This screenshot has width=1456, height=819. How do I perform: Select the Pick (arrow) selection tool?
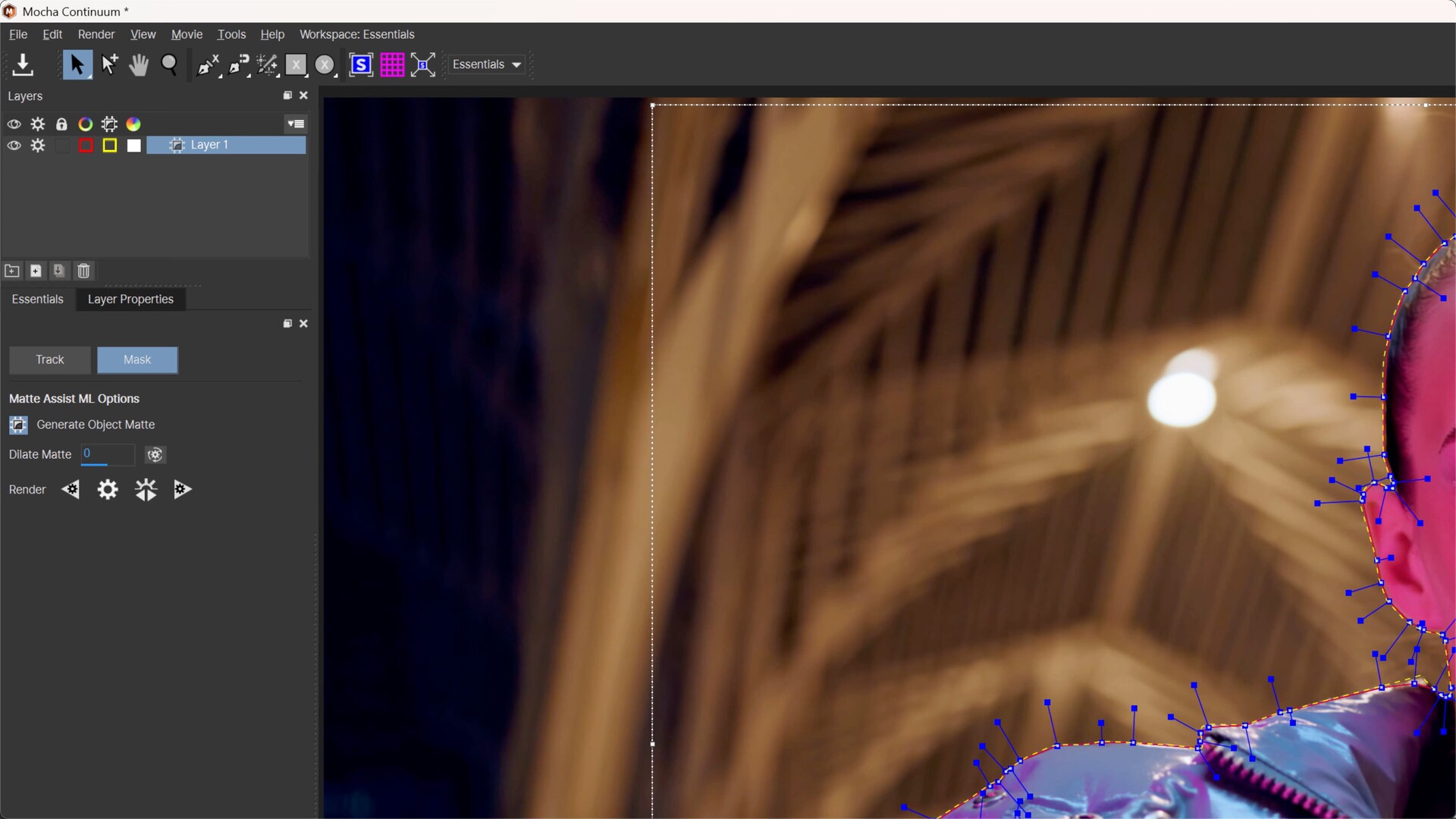pyautogui.click(x=77, y=65)
